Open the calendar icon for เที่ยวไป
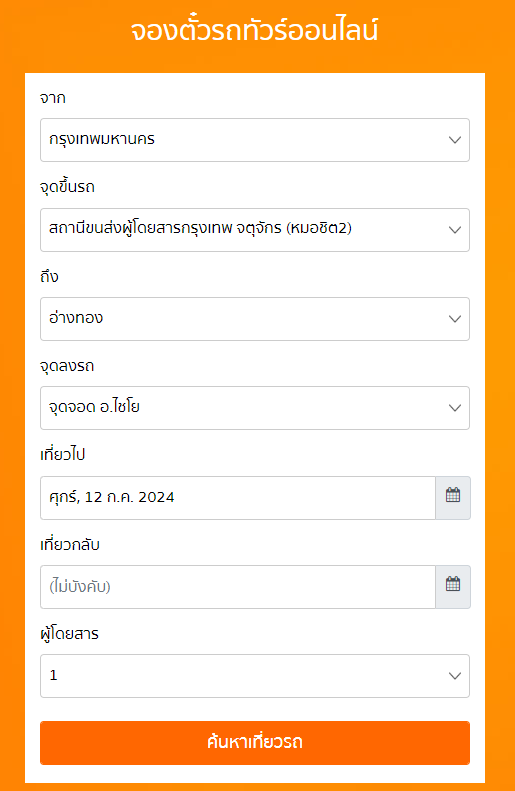Viewport: 515px width, 791px height. (x=453, y=497)
